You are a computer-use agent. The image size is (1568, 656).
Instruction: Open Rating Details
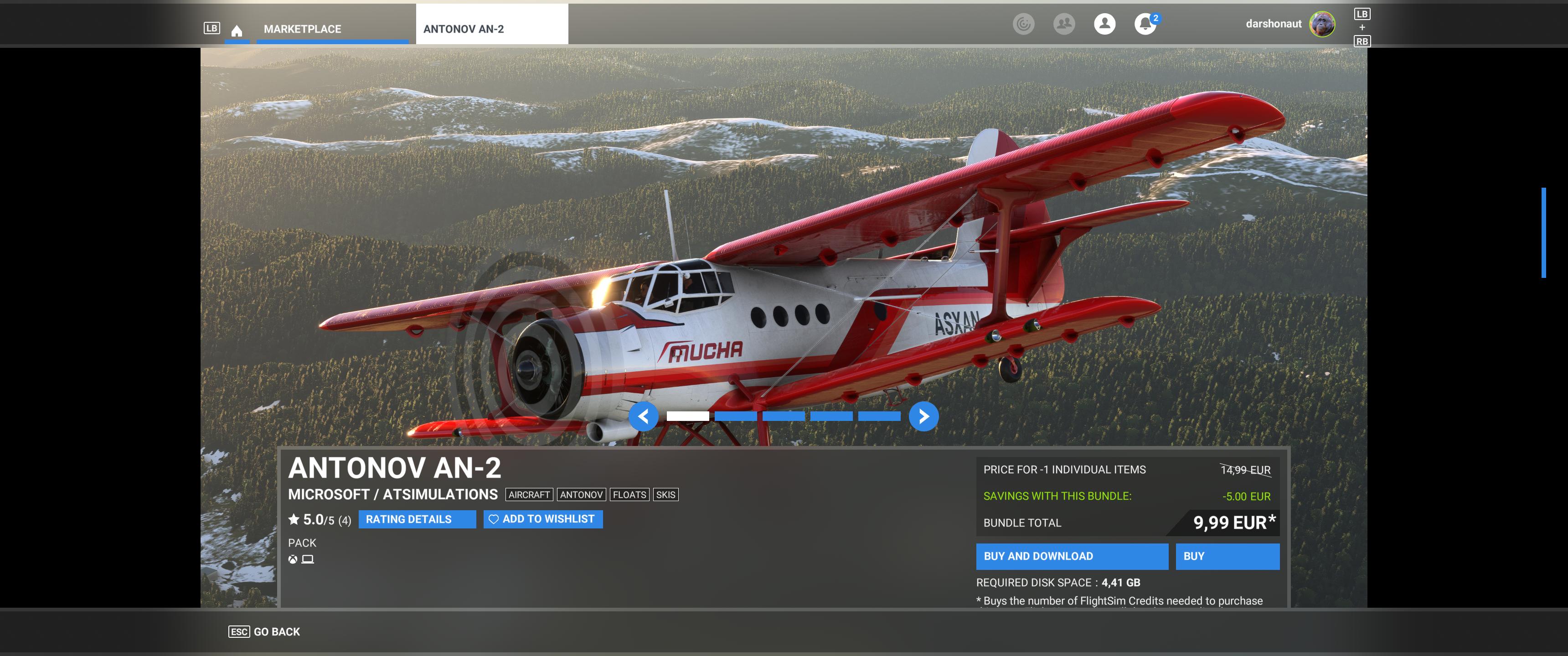pos(417,519)
